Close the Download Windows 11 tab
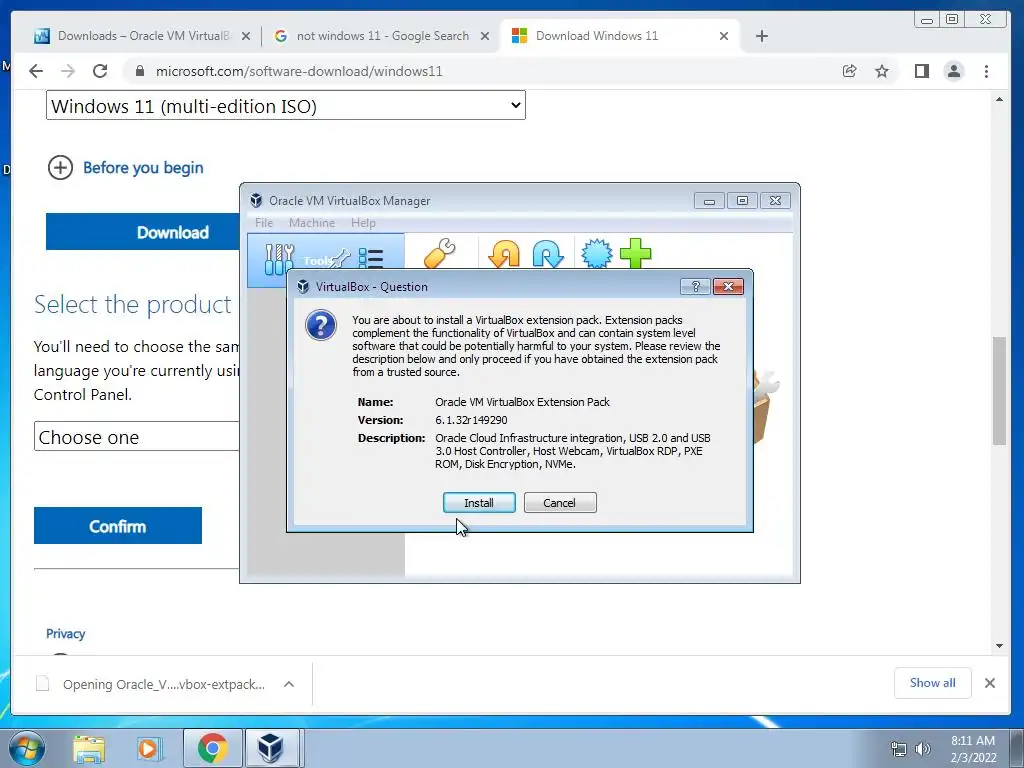The height and width of the screenshot is (768, 1024). pos(724,36)
